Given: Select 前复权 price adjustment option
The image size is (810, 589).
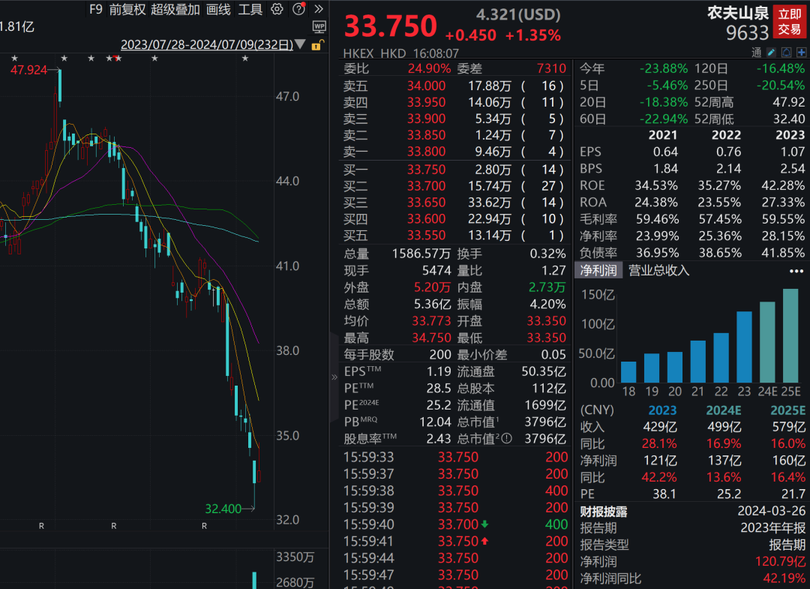Looking at the screenshot, I should (126, 9).
